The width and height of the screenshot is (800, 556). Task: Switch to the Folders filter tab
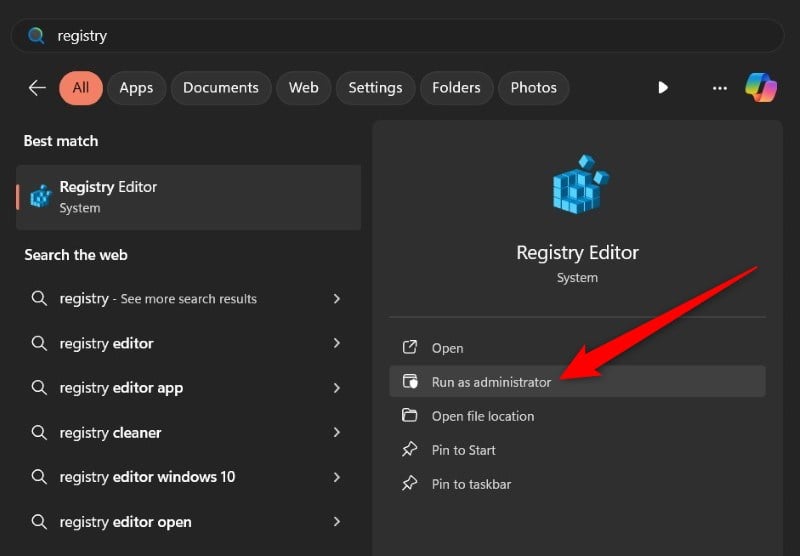(456, 88)
